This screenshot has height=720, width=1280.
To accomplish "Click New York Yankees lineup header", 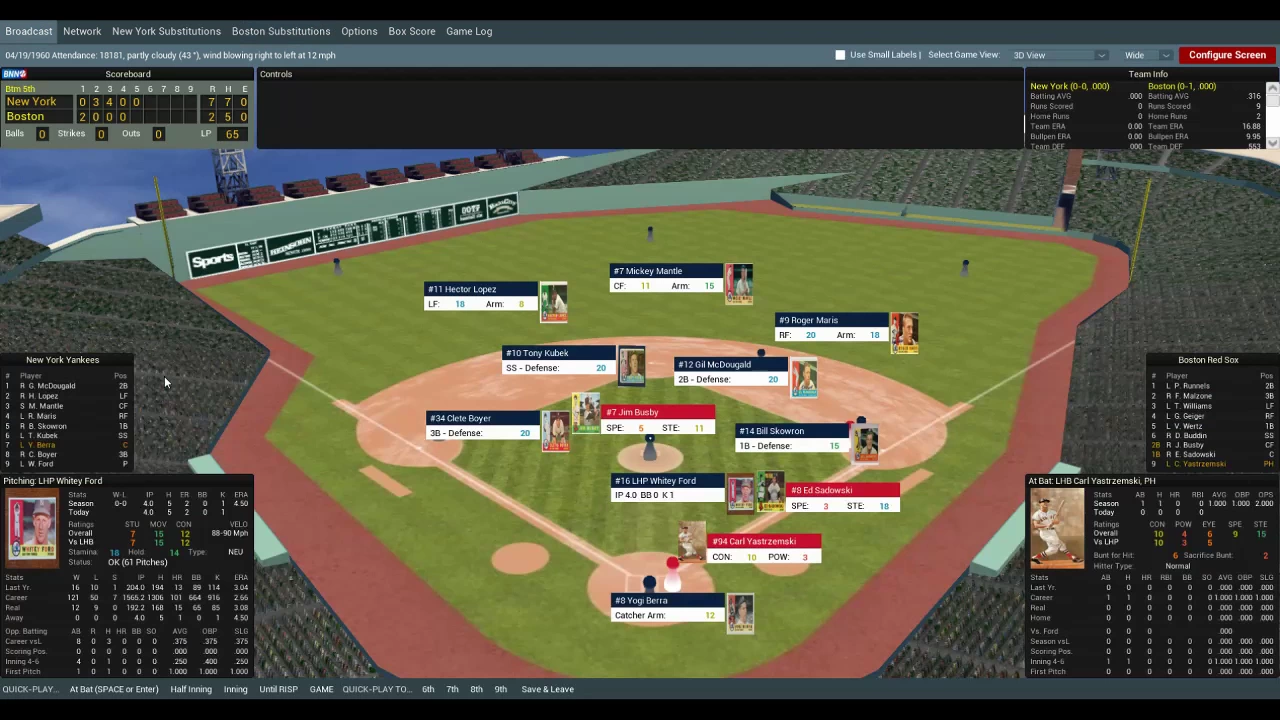I will coord(63,360).
